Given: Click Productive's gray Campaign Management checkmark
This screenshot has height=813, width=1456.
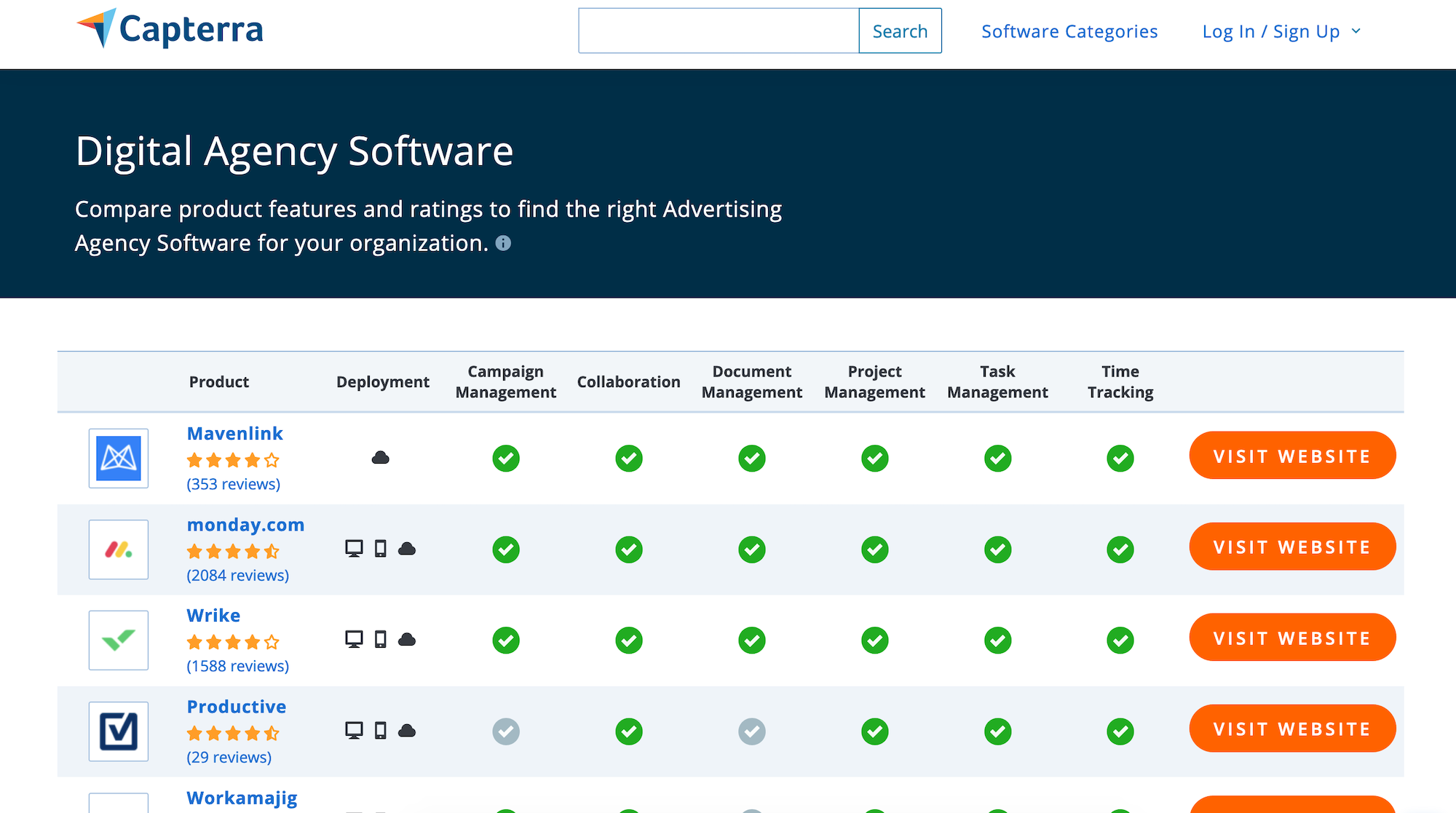Looking at the screenshot, I should (506, 731).
